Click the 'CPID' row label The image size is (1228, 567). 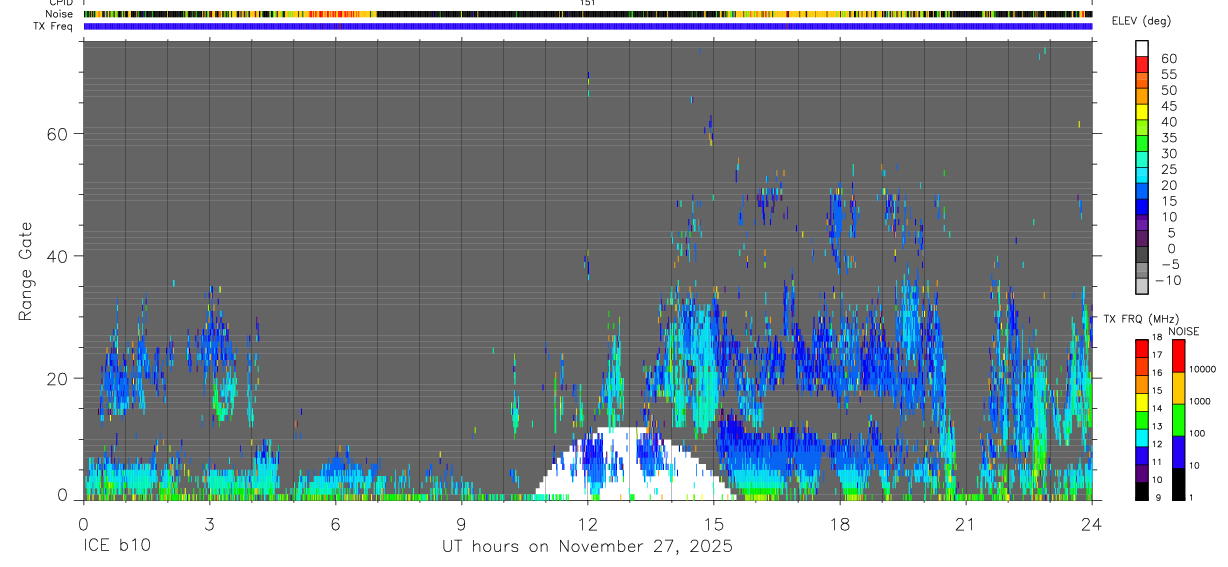click(60, 3)
